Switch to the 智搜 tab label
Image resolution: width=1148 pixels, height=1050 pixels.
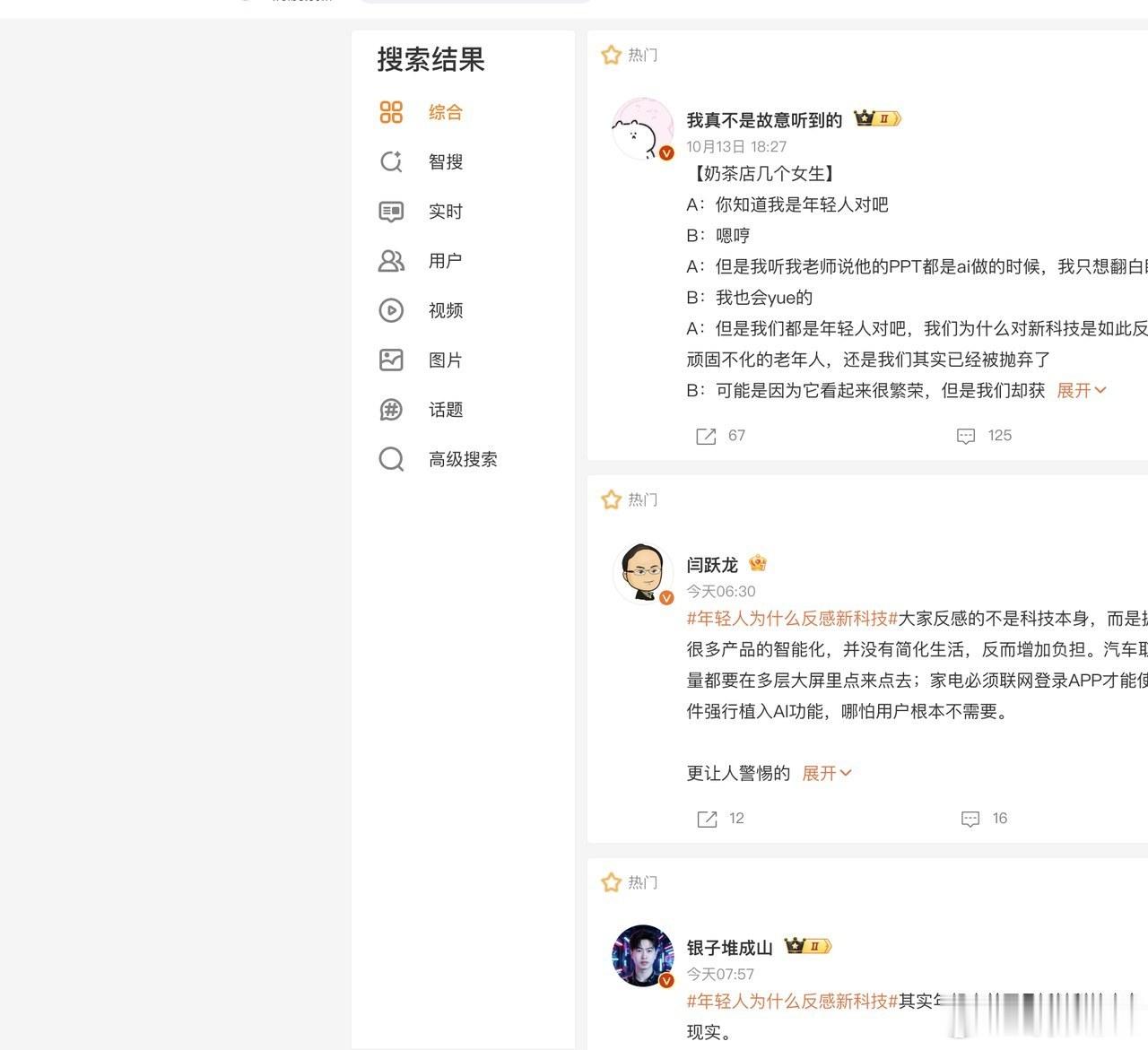[x=446, y=161]
